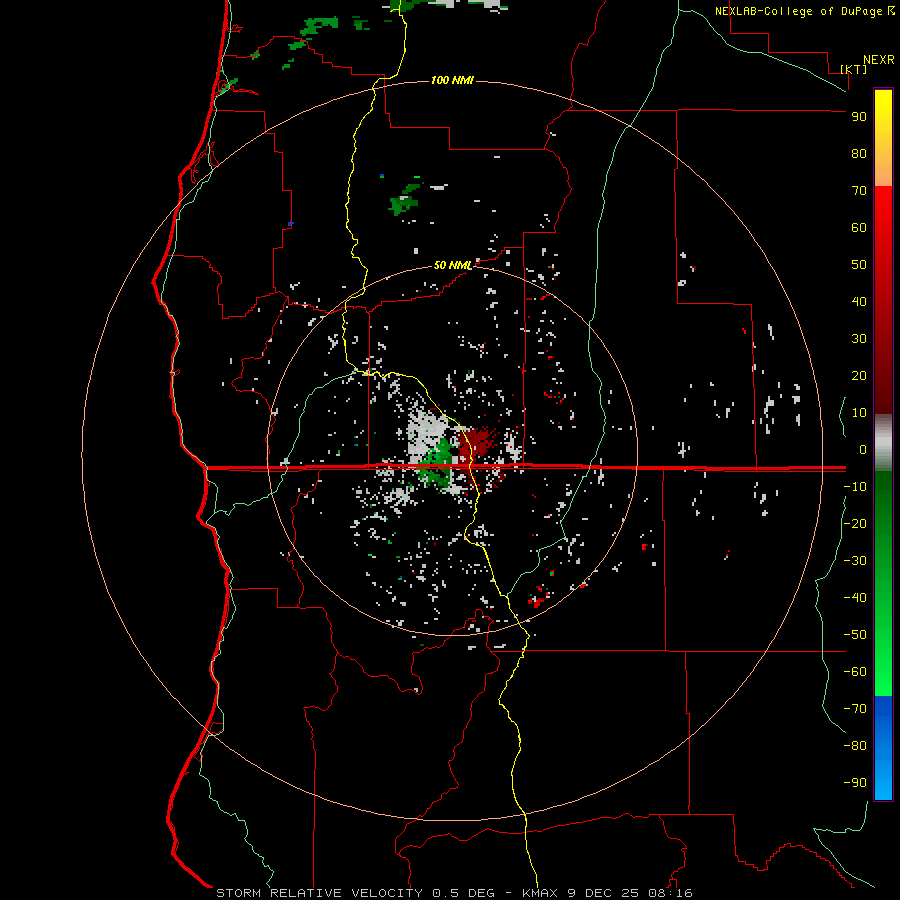900x900 pixels.
Task: Click the dark red outbound velocity patch near radar
Action: 476,443
